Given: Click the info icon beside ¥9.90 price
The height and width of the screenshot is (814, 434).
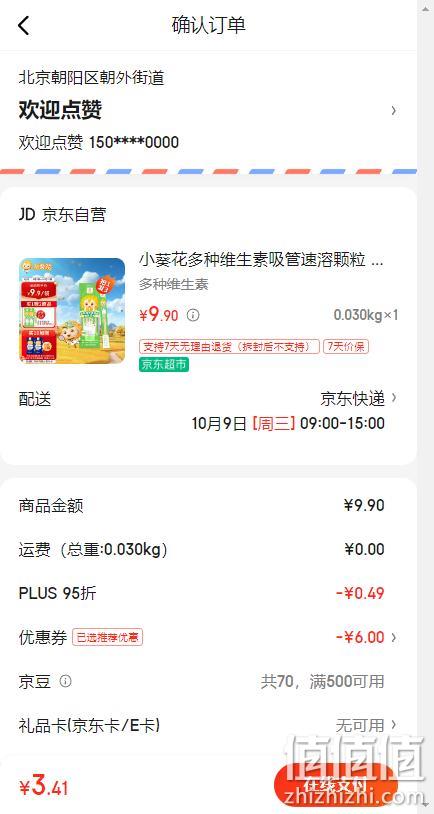Looking at the screenshot, I should [x=193, y=315].
